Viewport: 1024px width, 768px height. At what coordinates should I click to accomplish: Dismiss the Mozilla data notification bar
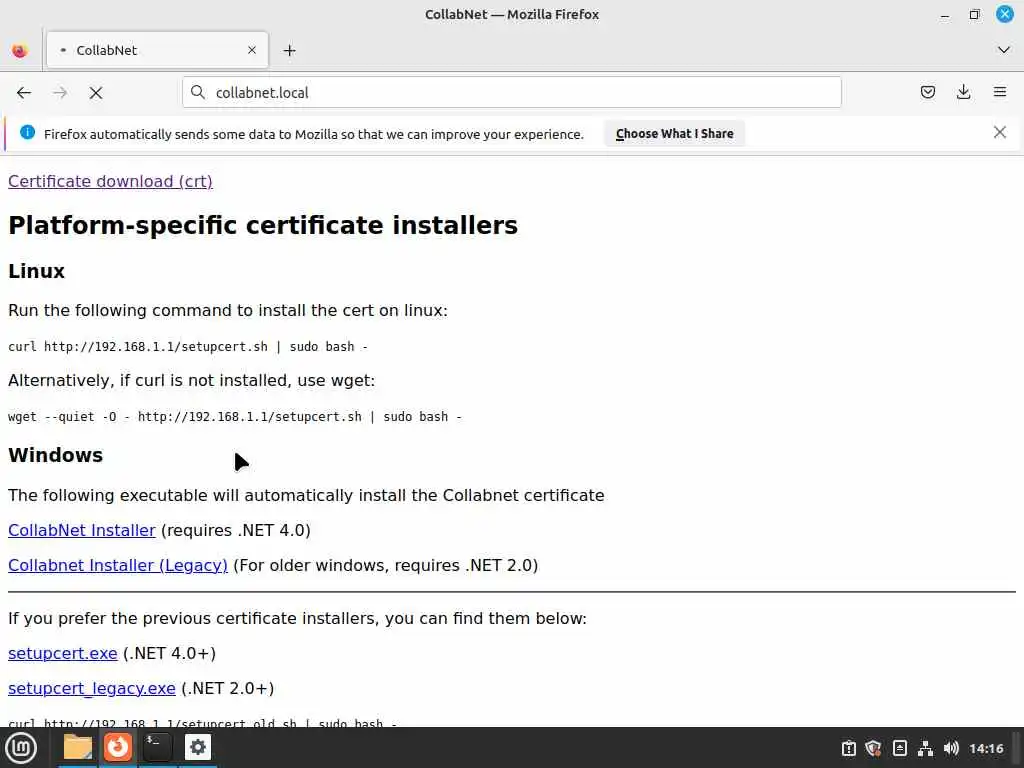[x=999, y=133]
